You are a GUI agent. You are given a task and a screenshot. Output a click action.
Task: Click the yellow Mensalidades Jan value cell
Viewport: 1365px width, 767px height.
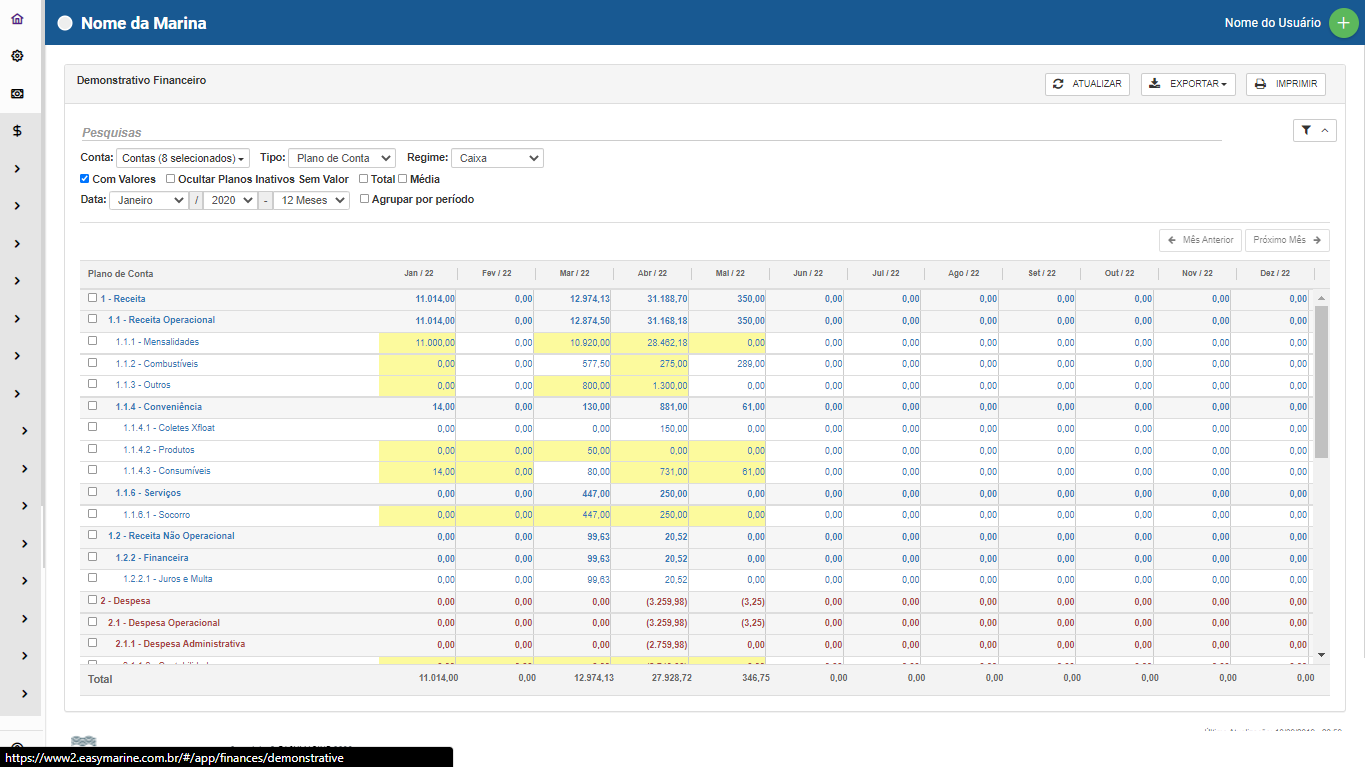418,343
